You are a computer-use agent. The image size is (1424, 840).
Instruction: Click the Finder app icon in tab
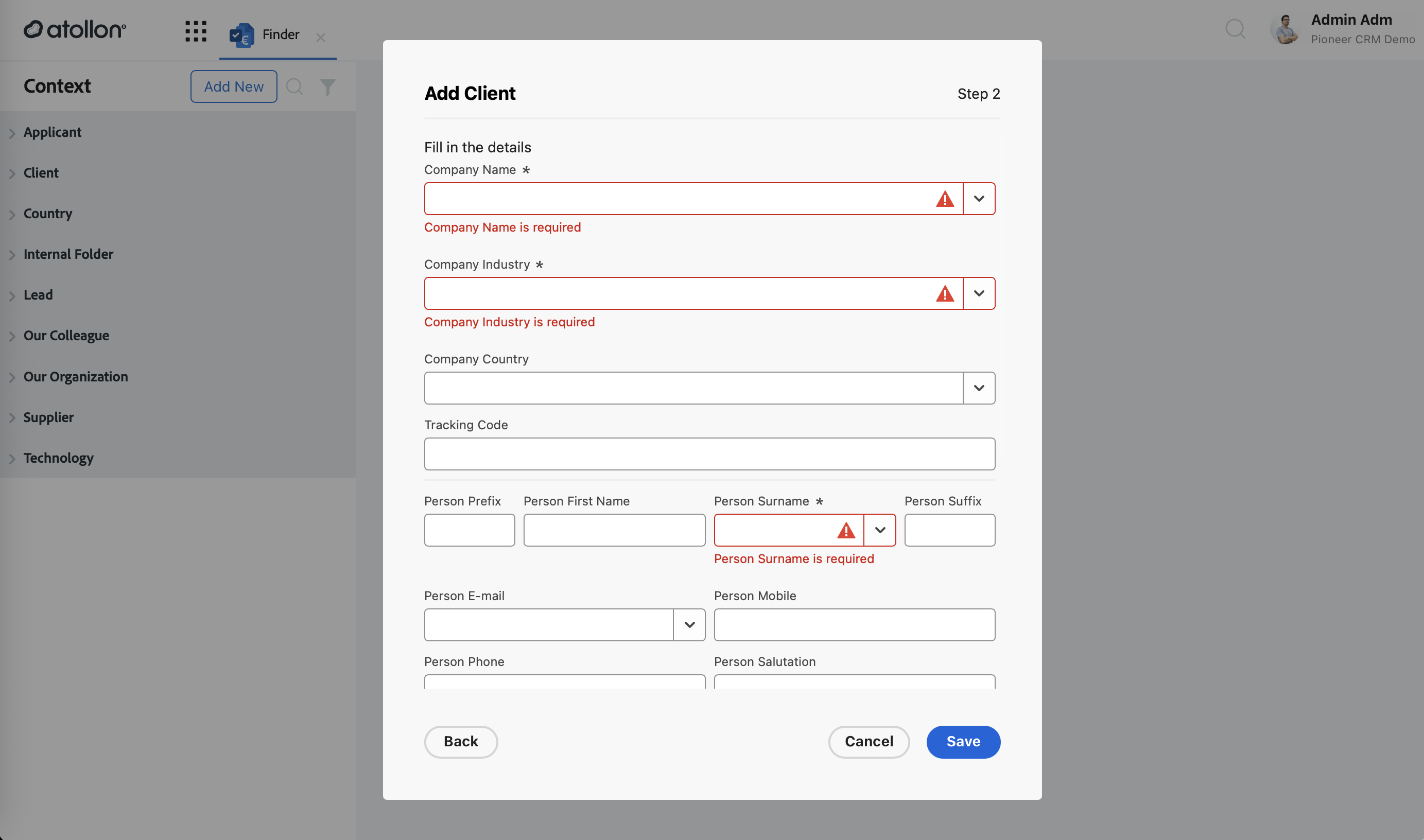[241, 35]
